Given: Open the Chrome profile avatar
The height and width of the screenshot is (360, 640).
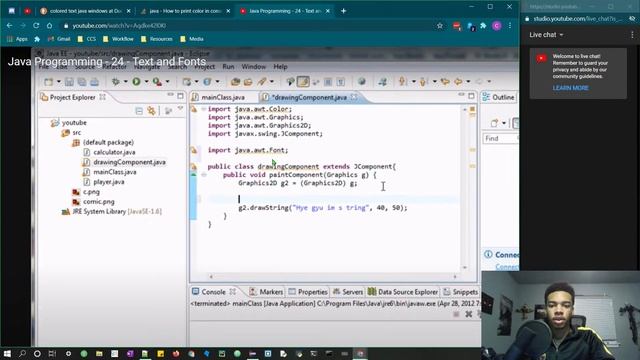Looking at the screenshot, I should tap(497, 26).
